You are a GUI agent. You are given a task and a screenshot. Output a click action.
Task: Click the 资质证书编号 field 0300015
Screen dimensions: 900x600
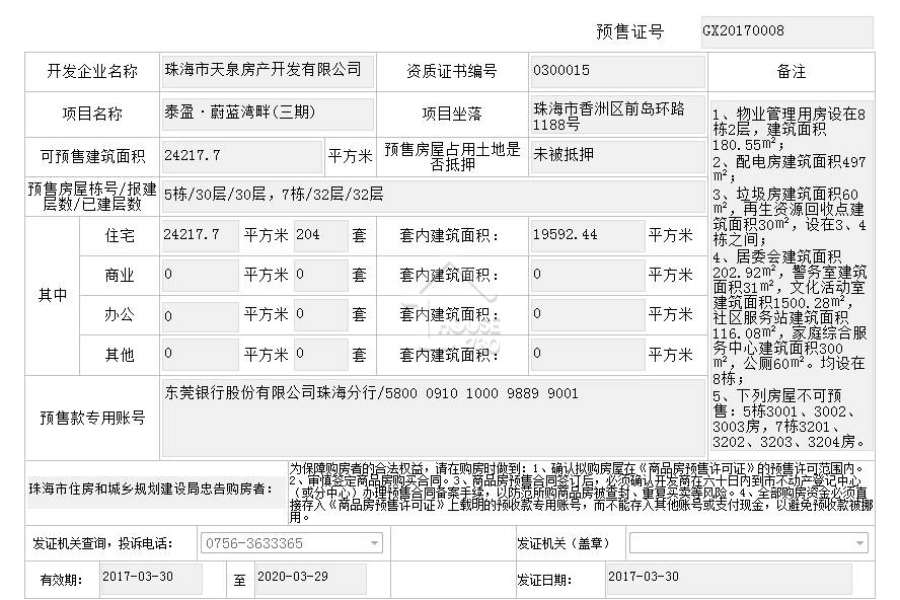(x=618, y=71)
